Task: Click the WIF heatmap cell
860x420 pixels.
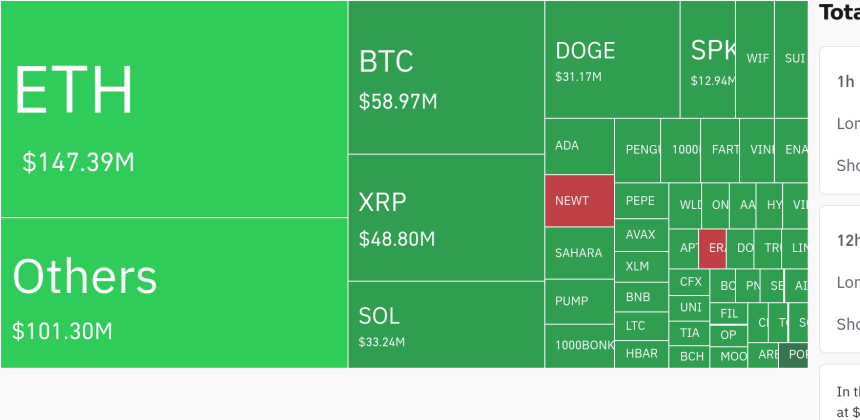Action: [757, 58]
